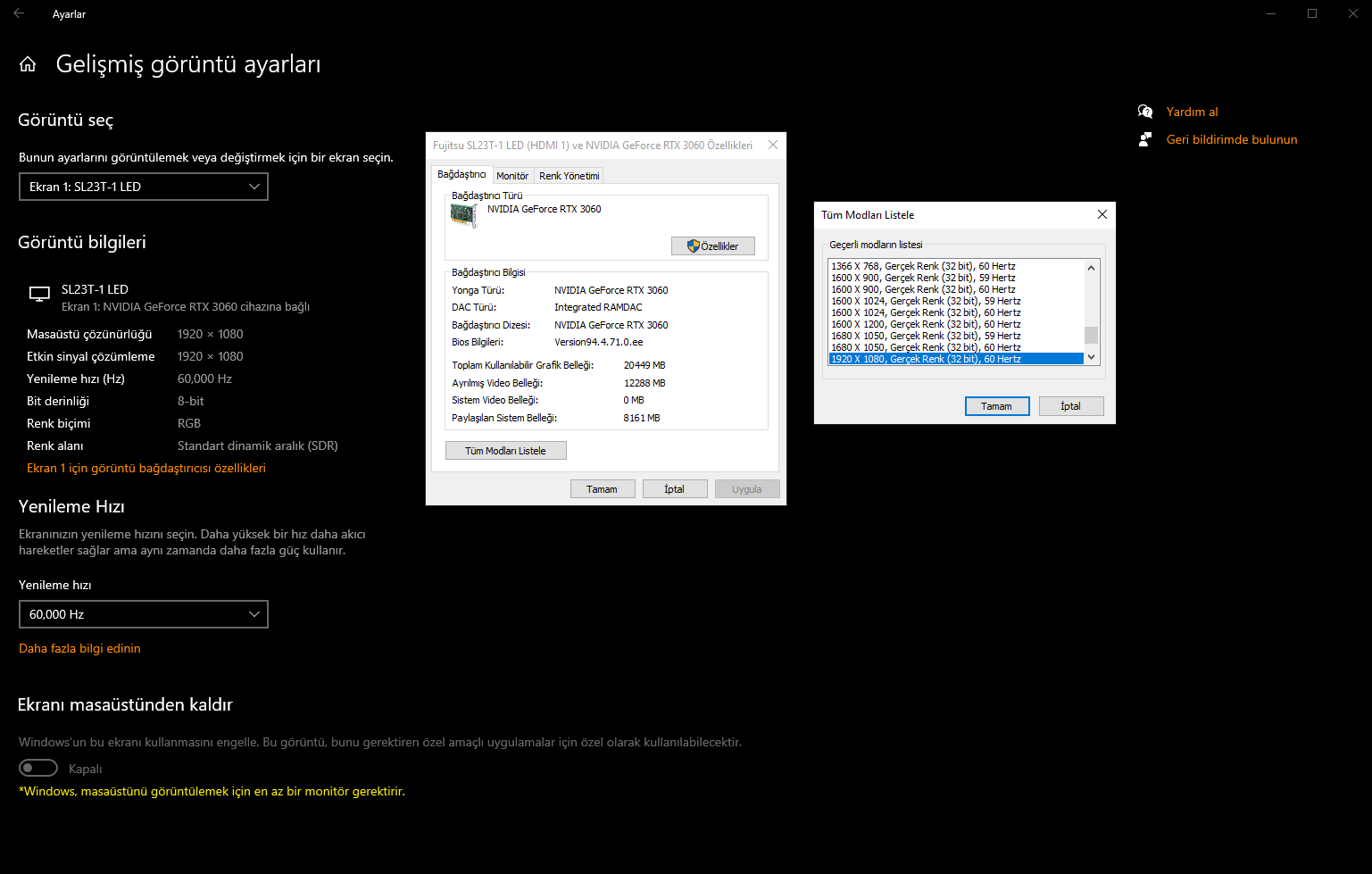The height and width of the screenshot is (874, 1372).
Task: Click the mode list scroll up arrow
Action: tap(1091, 268)
